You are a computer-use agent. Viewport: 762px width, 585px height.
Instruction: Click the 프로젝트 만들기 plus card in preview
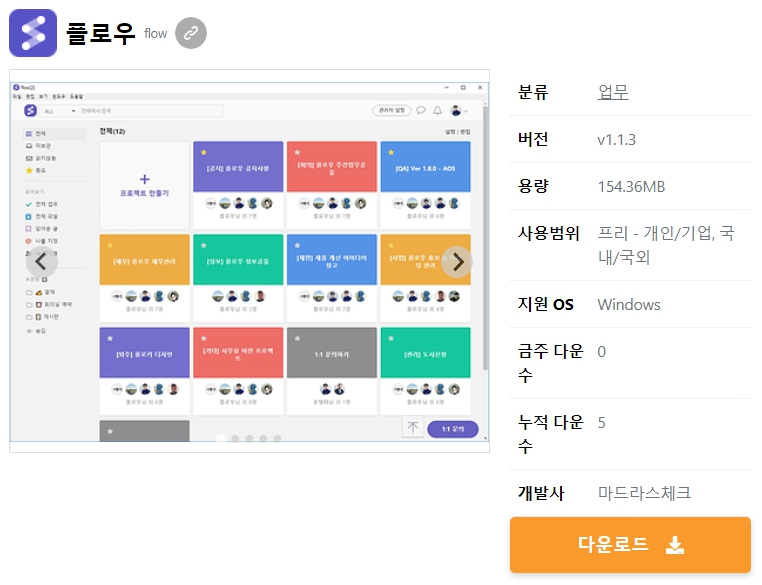pos(144,185)
